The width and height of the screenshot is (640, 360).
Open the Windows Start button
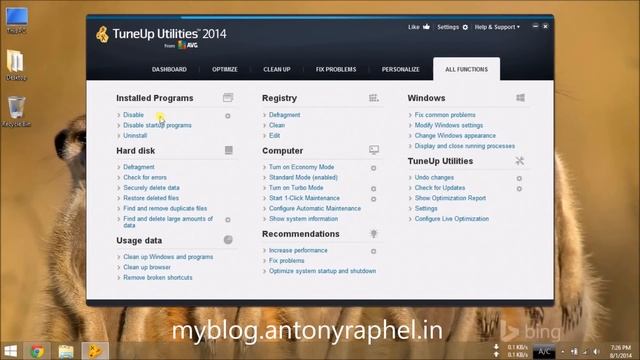(x=11, y=351)
